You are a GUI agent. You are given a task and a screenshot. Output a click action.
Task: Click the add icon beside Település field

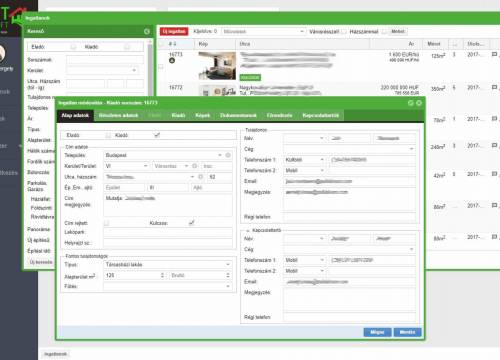228,155
